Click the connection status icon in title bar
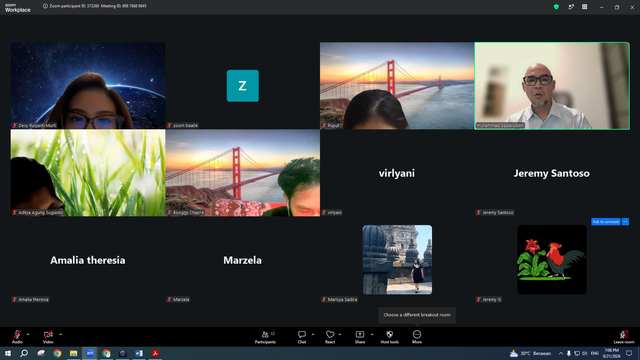This screenshot has height=360, width=640. pyautogui.click(x=571, y=7)
